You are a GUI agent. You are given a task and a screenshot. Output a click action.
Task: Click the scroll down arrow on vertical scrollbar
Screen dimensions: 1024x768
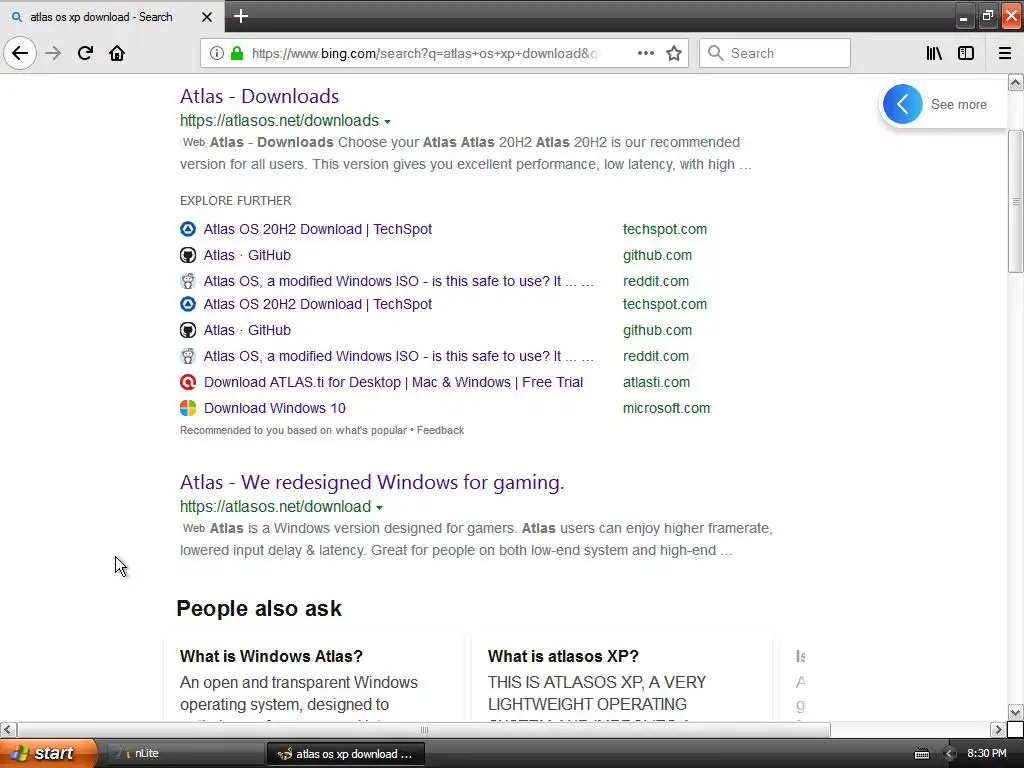point(1015,712)
